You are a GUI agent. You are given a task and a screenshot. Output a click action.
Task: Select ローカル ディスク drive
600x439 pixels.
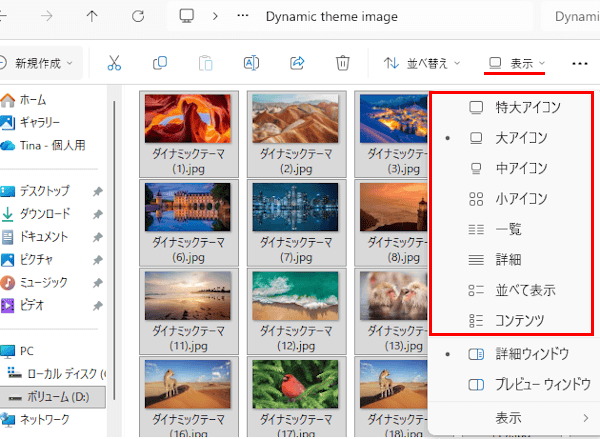pyautogui.click(x=57, y=374)
